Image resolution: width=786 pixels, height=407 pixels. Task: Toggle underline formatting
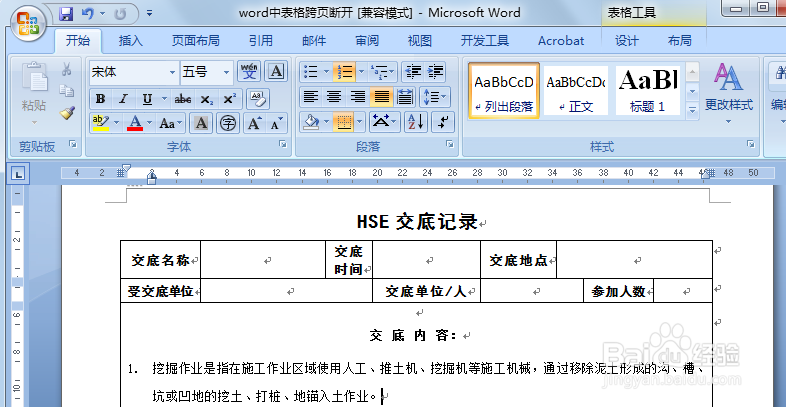tap(147, 99)
